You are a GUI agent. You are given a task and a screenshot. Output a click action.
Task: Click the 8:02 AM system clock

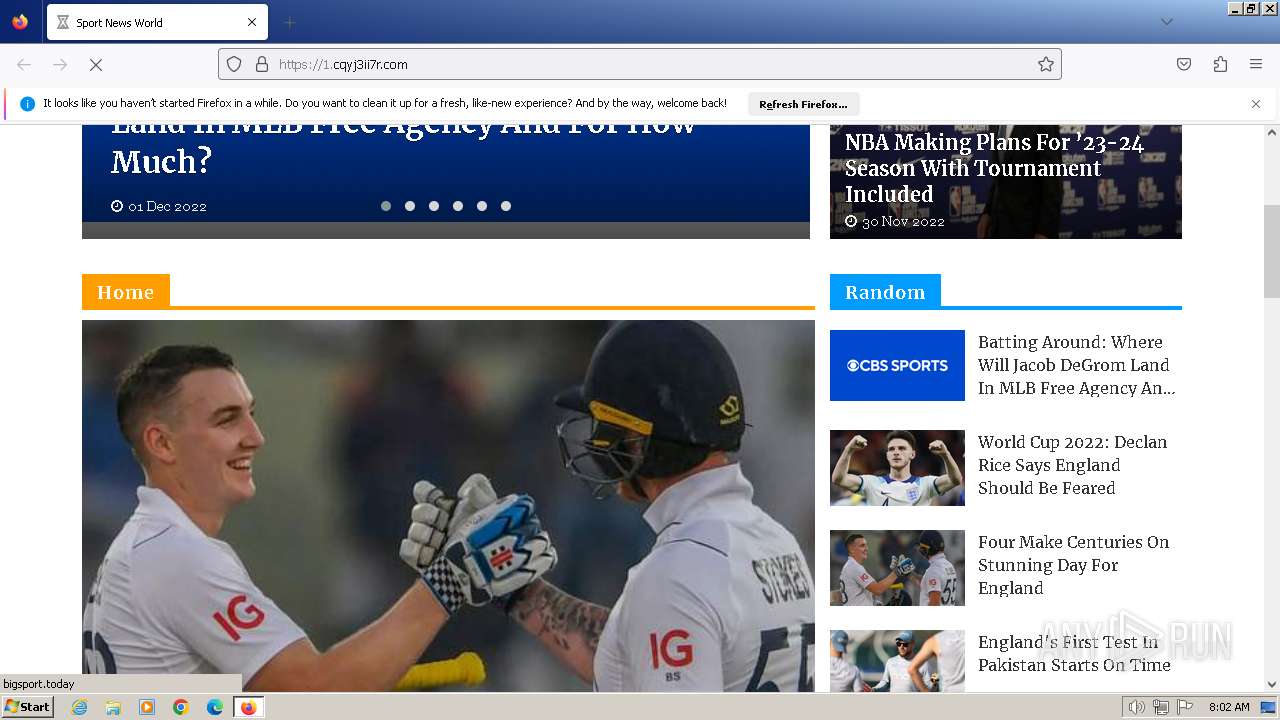tap(1229, 707)
